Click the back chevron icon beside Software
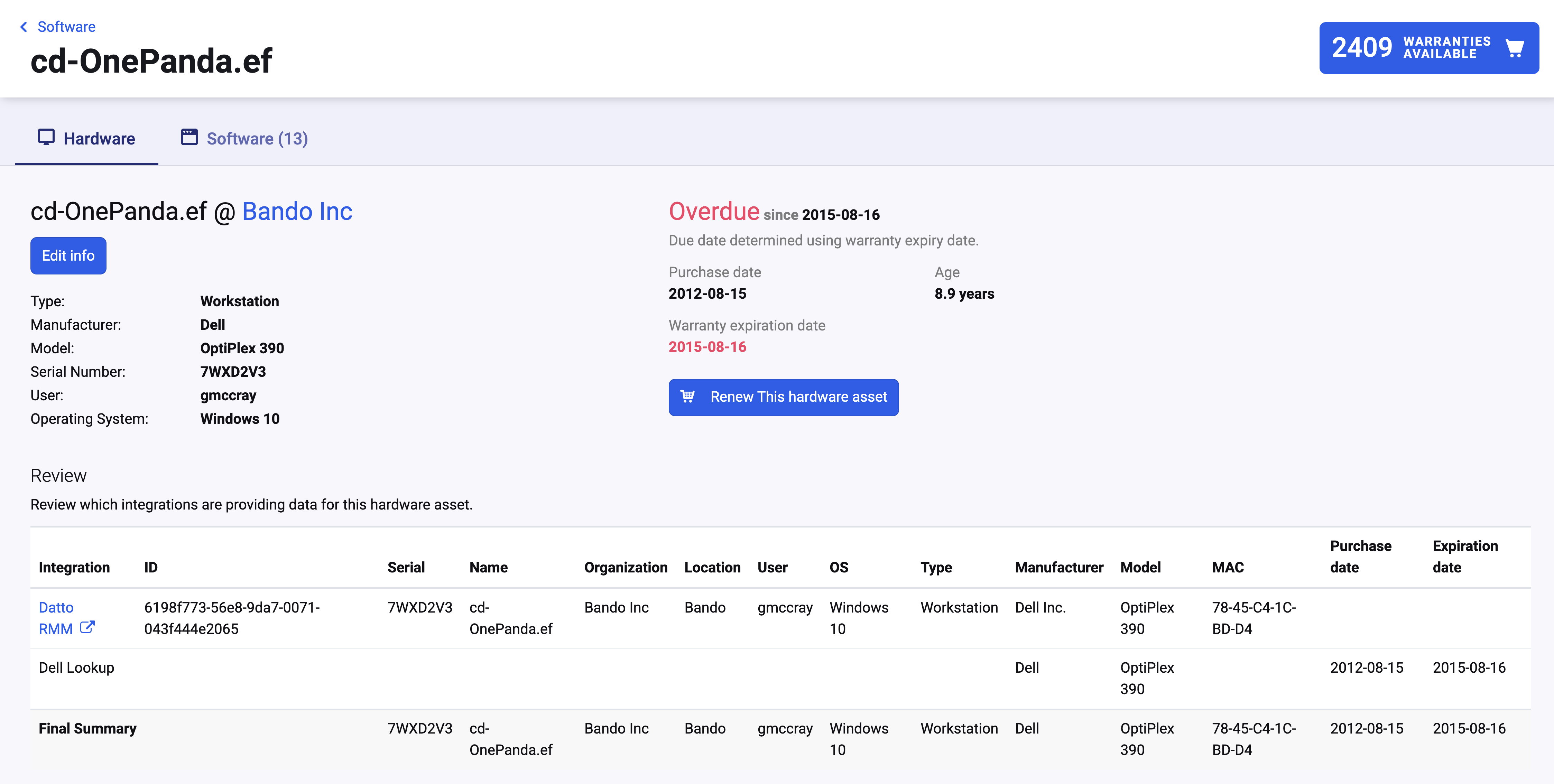The height and width of the screenshot is (784, 1554). click(24, 27)
